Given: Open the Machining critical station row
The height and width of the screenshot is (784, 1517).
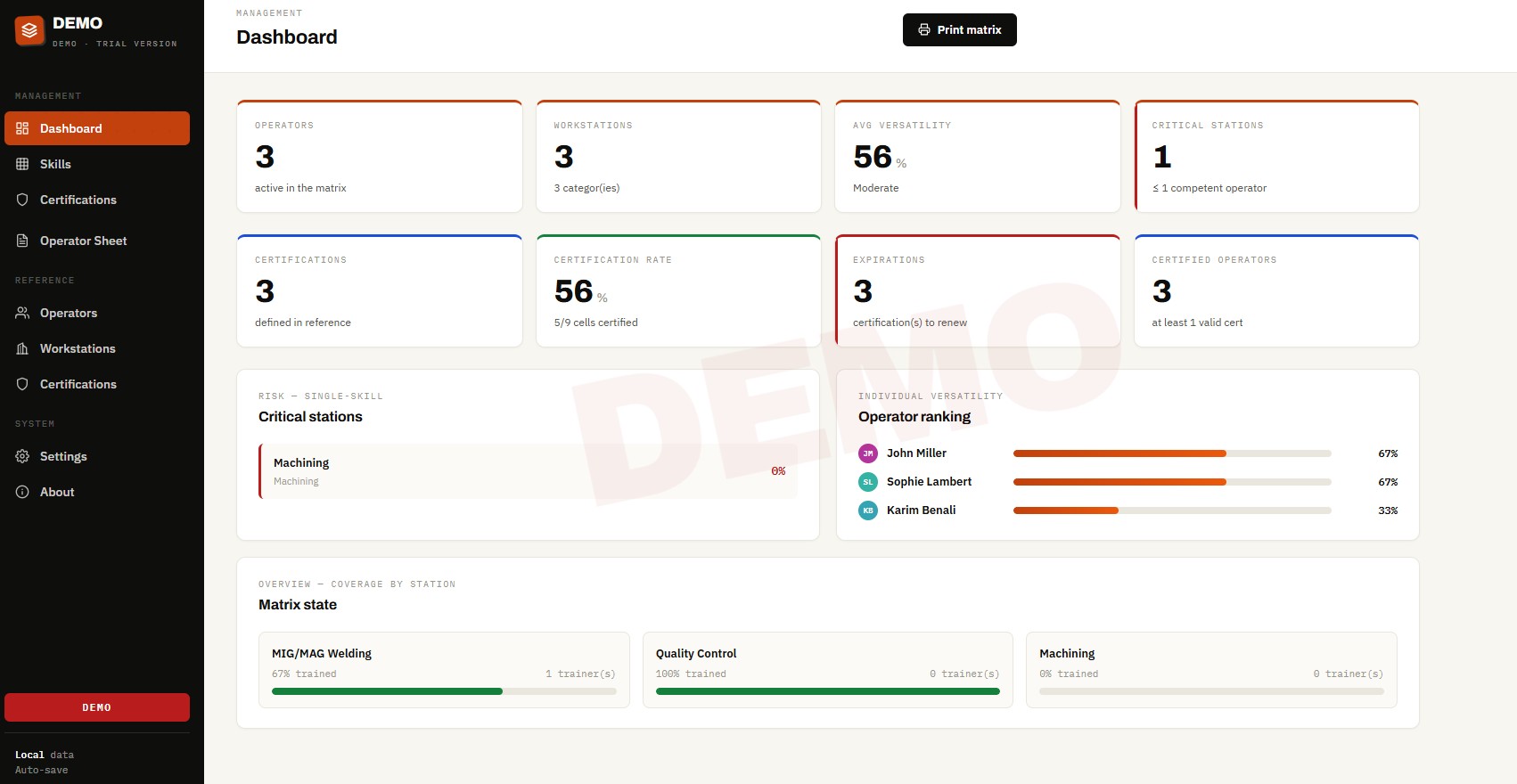Looking at the screenshot, I should click(x=528, y=471).
